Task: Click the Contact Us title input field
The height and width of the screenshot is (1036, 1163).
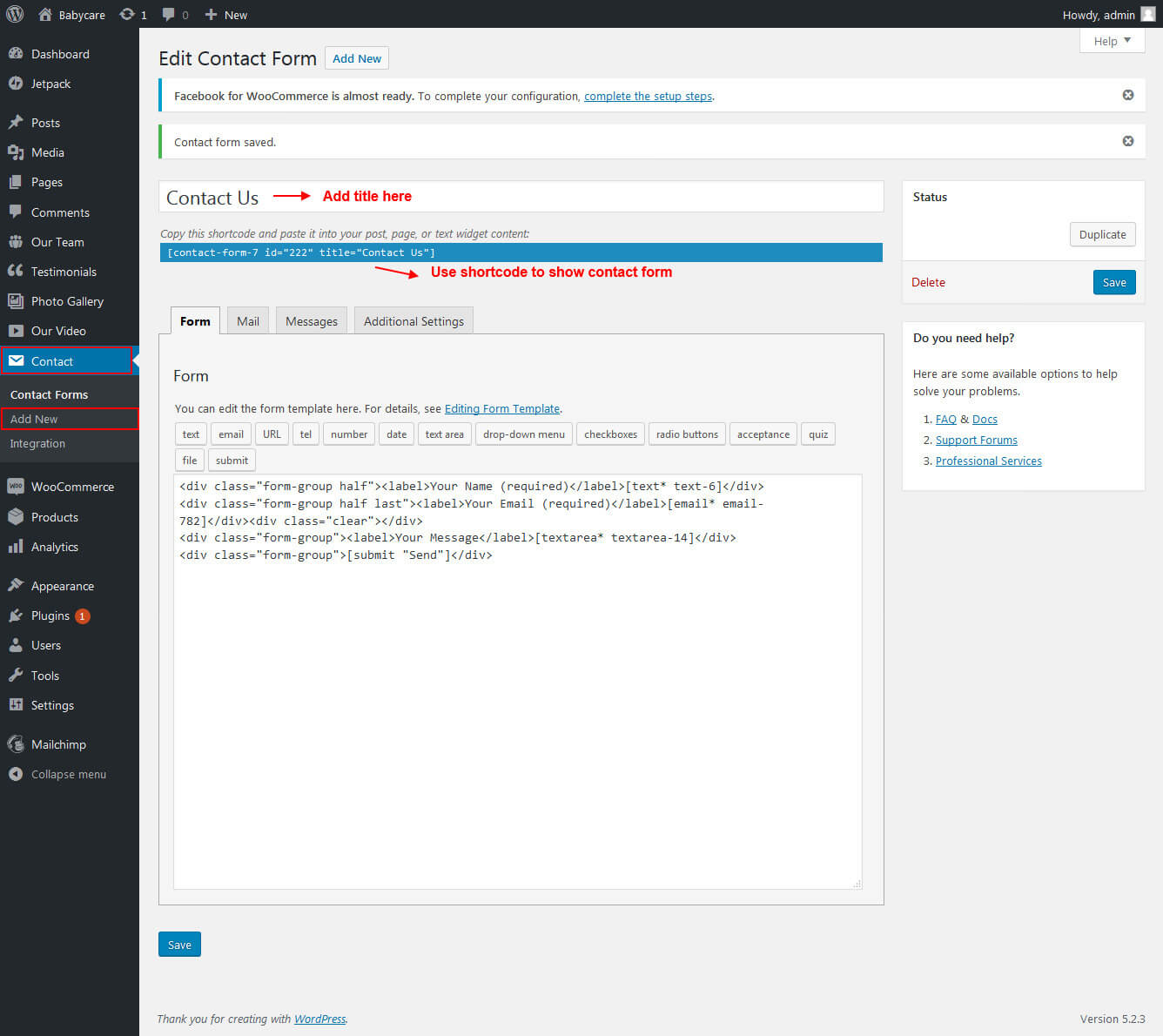Action: pyautogui.click(x=521, y=197)
